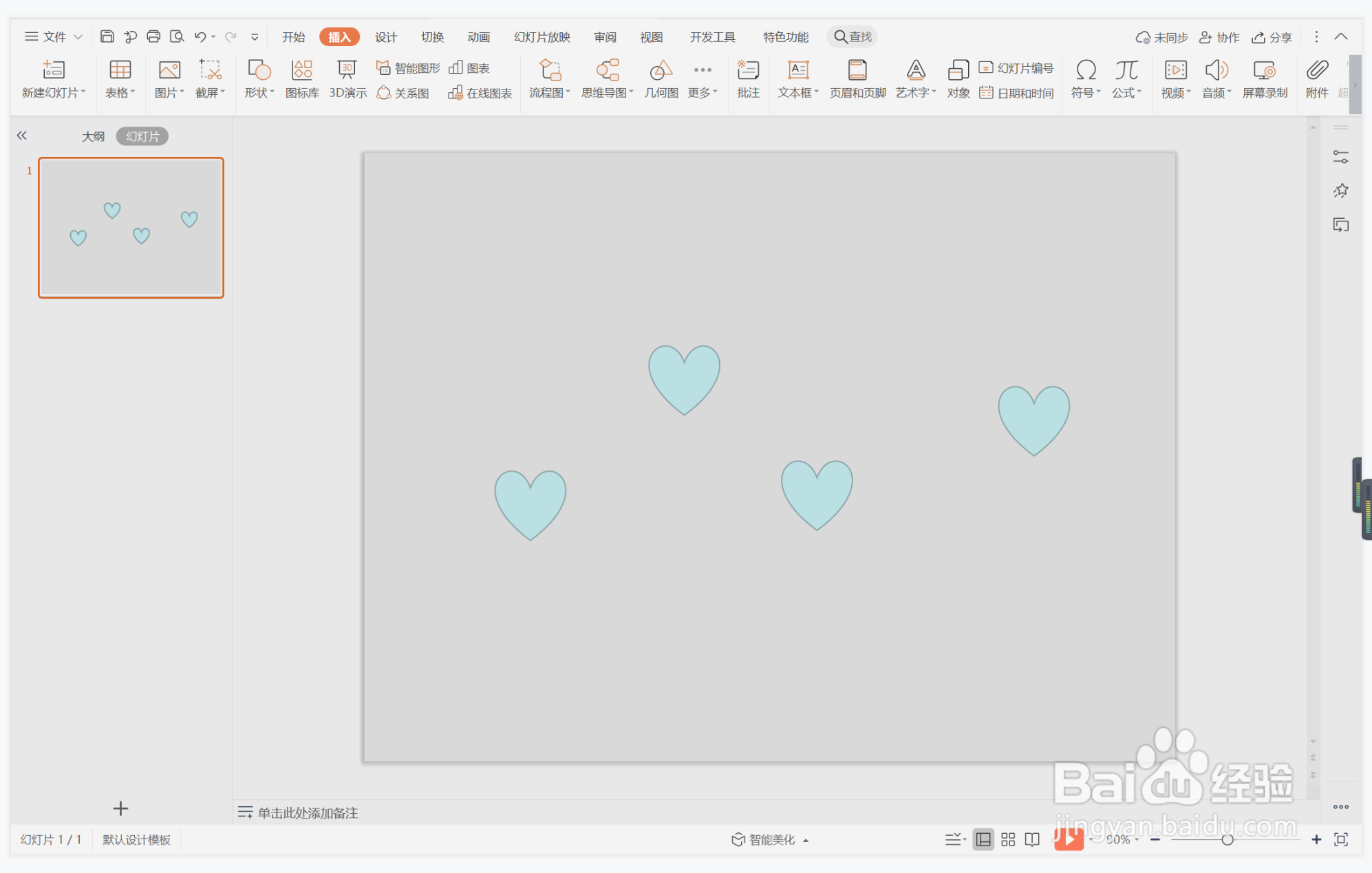
Task: Select slide 1 thumbnail
Action: pos(131,228)
